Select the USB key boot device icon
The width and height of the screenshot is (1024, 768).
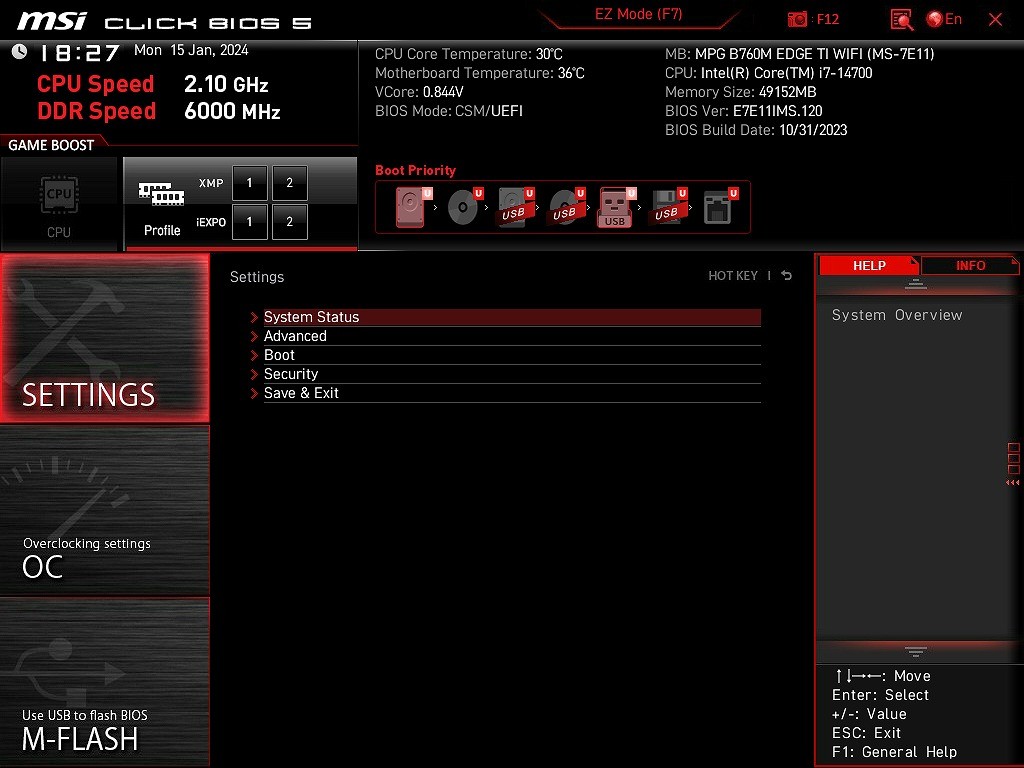[x=617, y=207]
